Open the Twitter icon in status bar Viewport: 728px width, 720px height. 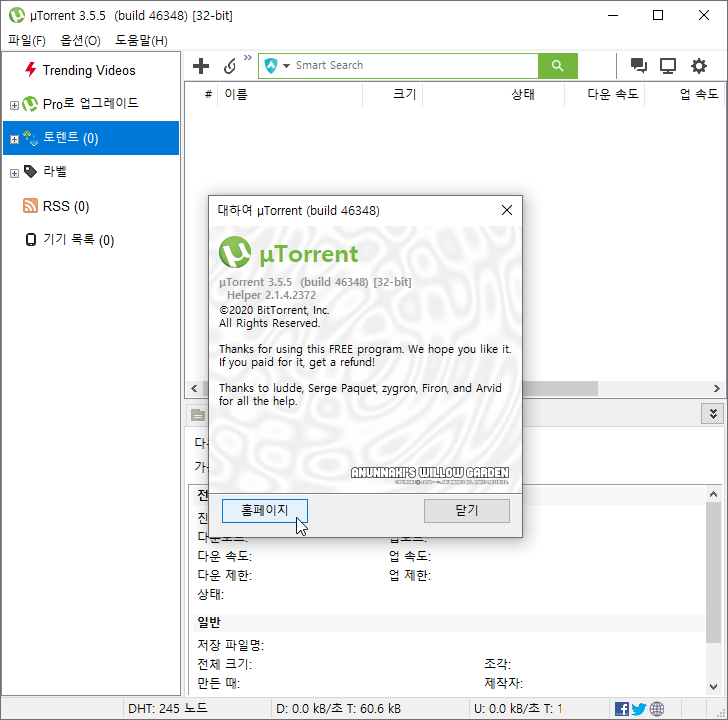coord(639,709)
